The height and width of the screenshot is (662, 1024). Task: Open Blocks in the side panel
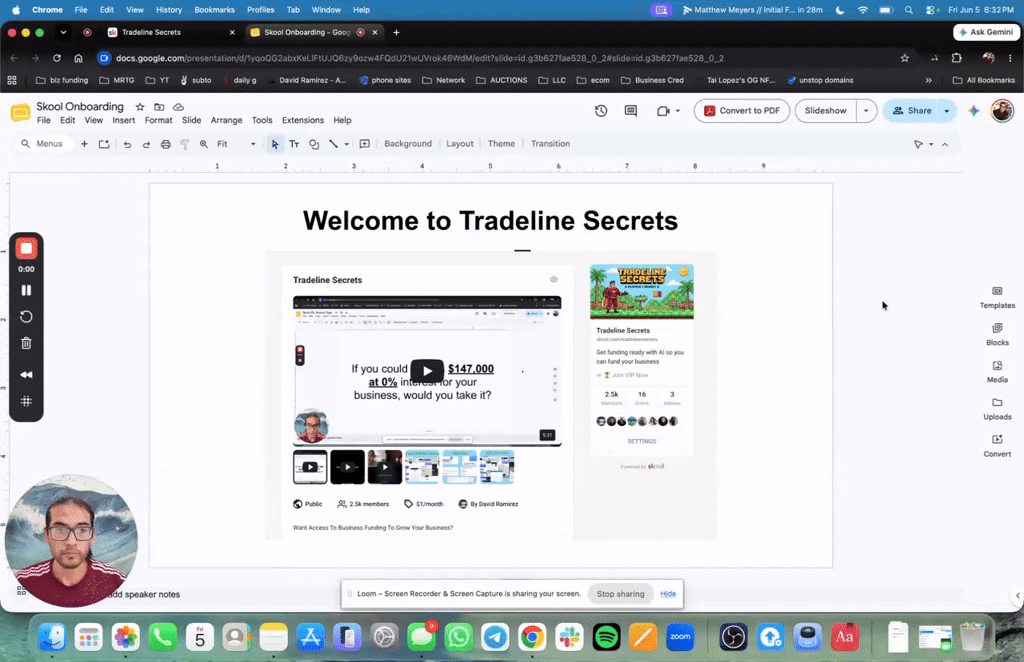(x=997, y=335)
